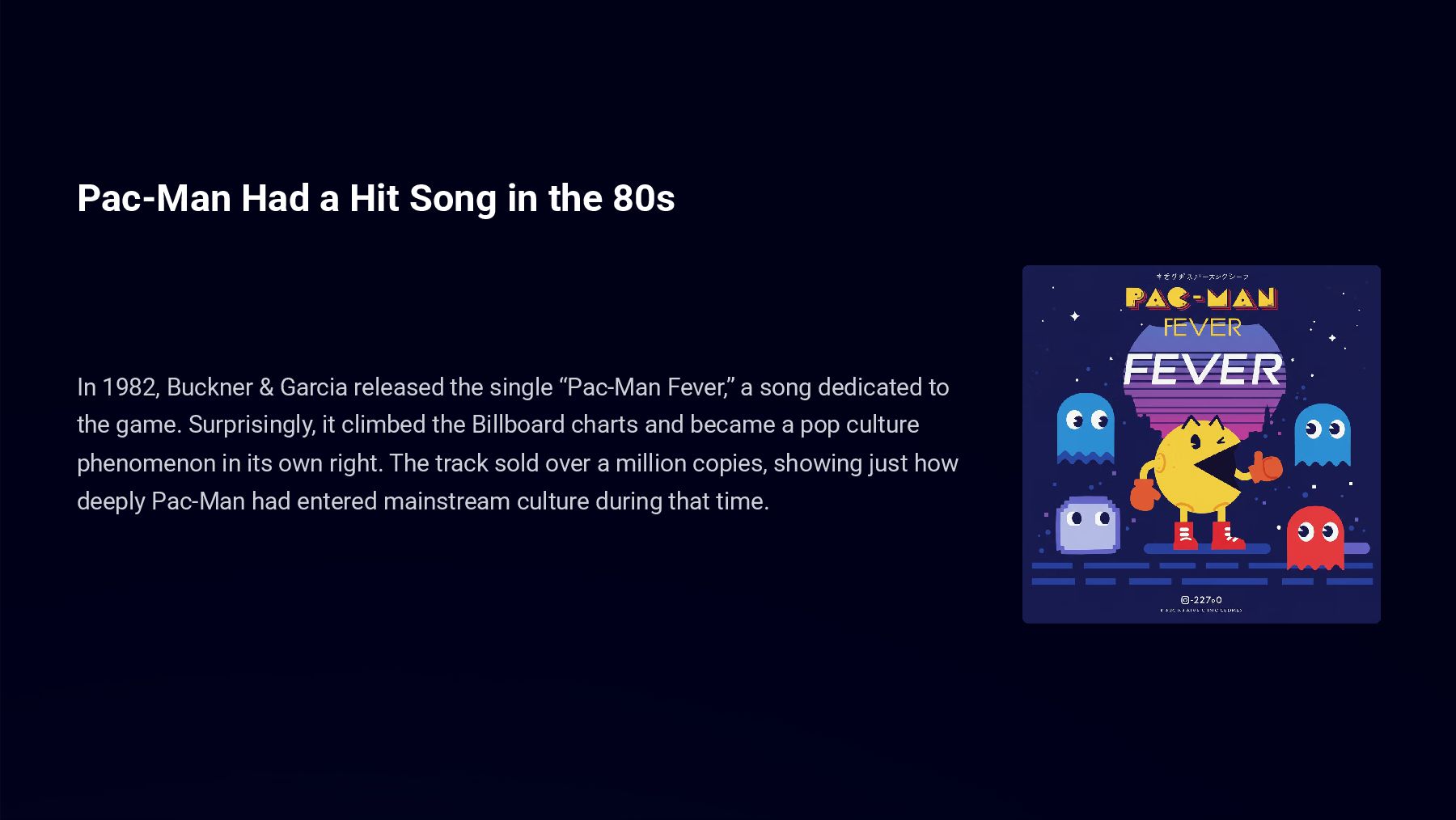Click Pac-Man's red sneakers

tap(1208, 535)
